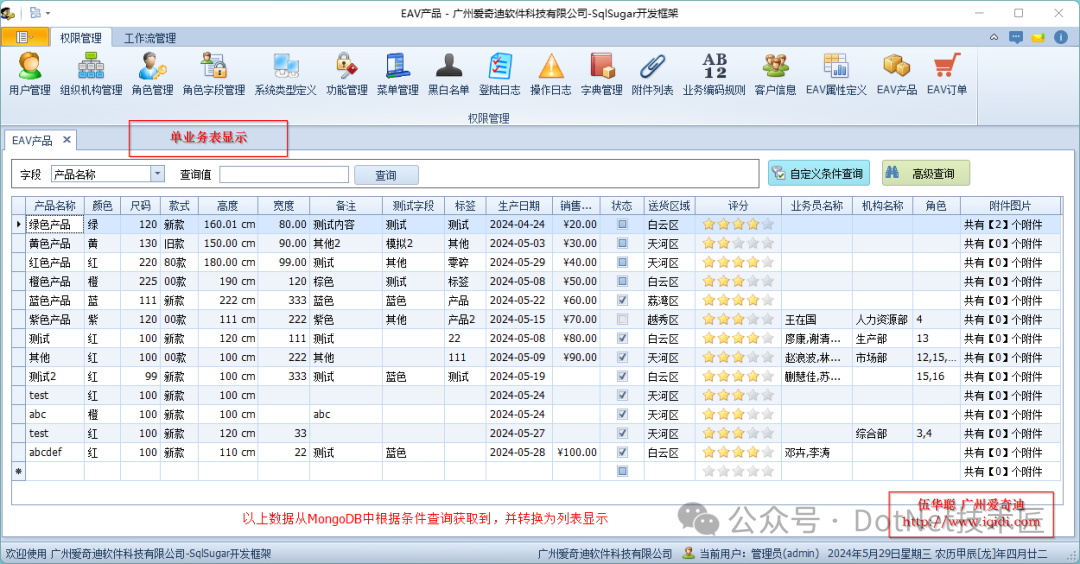Set the 评分 star rating for 紫色产品
Screen dimensions: 1080x564
click(x=738, y=320)
